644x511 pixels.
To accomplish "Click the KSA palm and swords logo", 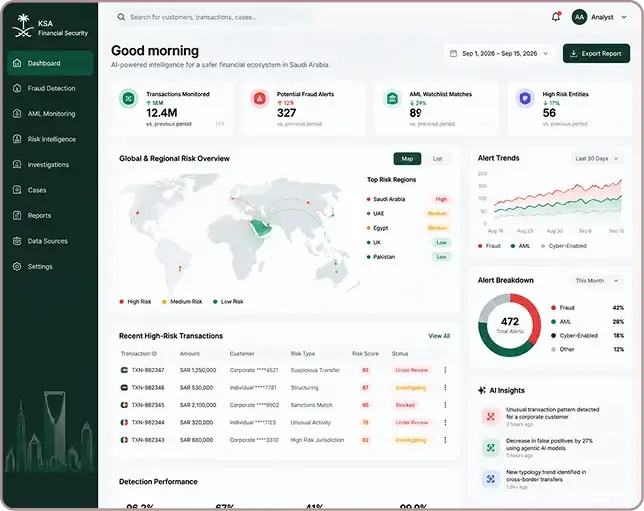I will coord(23,26).
